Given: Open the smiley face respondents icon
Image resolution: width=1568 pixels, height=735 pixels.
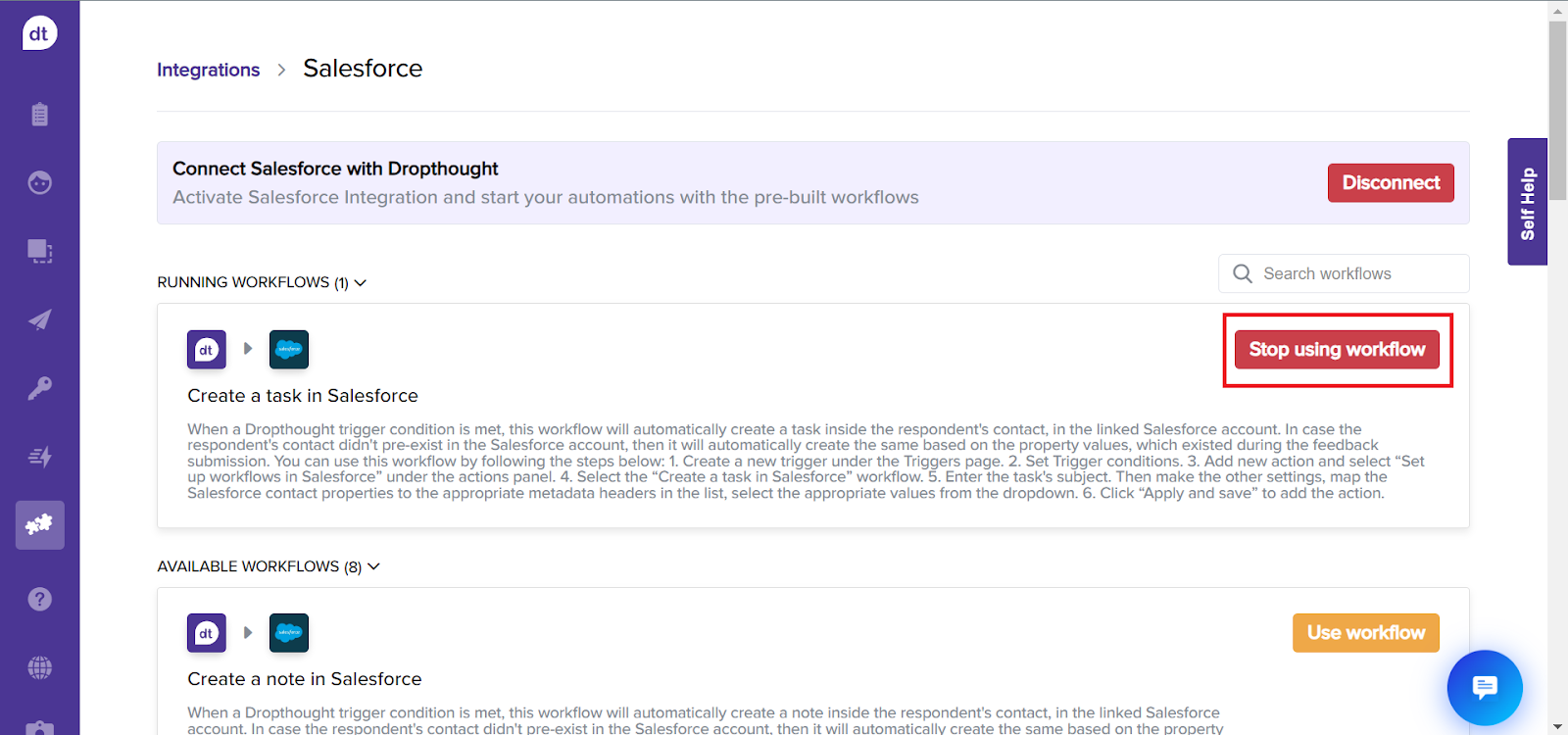Looking at the screenshot, I should [x=39, y=182].
